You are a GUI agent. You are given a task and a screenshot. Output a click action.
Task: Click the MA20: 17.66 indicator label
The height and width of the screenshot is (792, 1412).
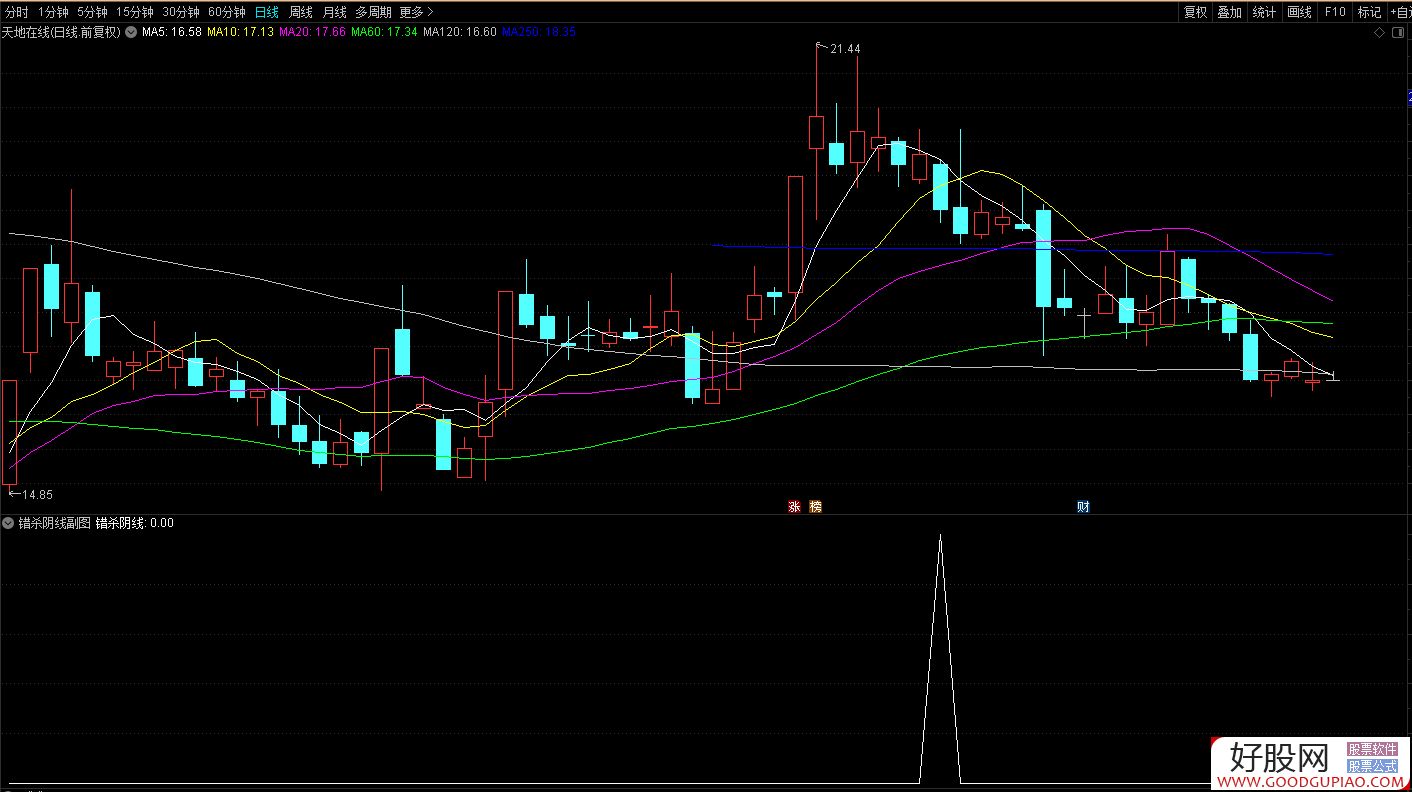(312, 32)
